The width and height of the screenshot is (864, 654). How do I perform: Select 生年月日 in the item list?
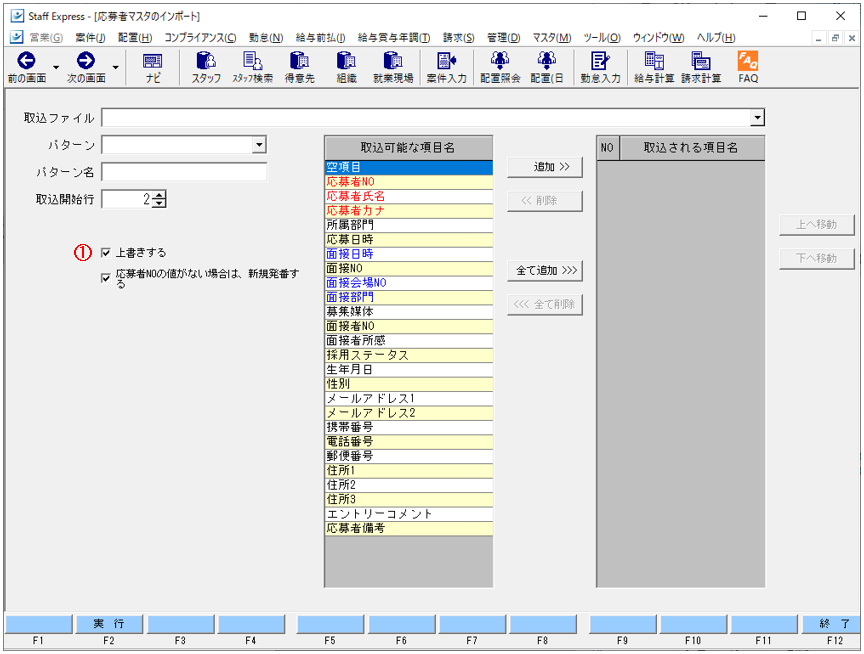pos(409,369)
